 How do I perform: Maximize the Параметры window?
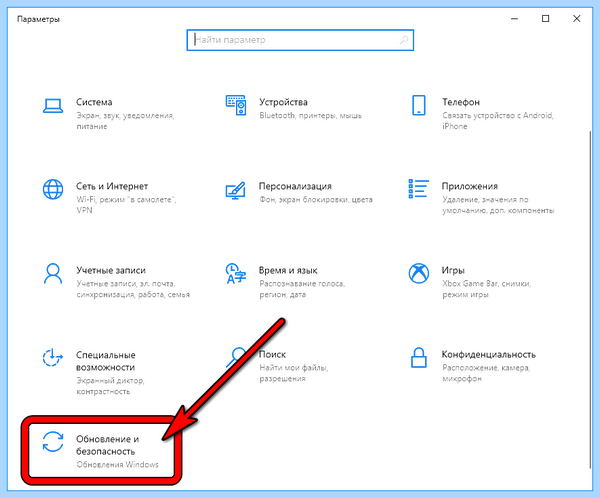point(545,18)
